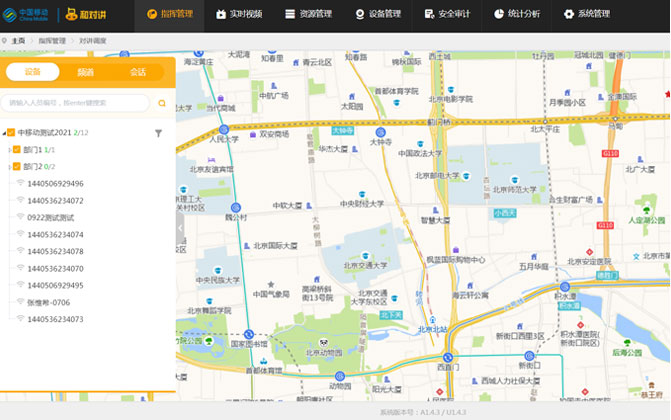Image resolution: width=671 pixels, height=420 pixels.
Task: Click the orange search magnifier icon
Action: tap(162, 103)
